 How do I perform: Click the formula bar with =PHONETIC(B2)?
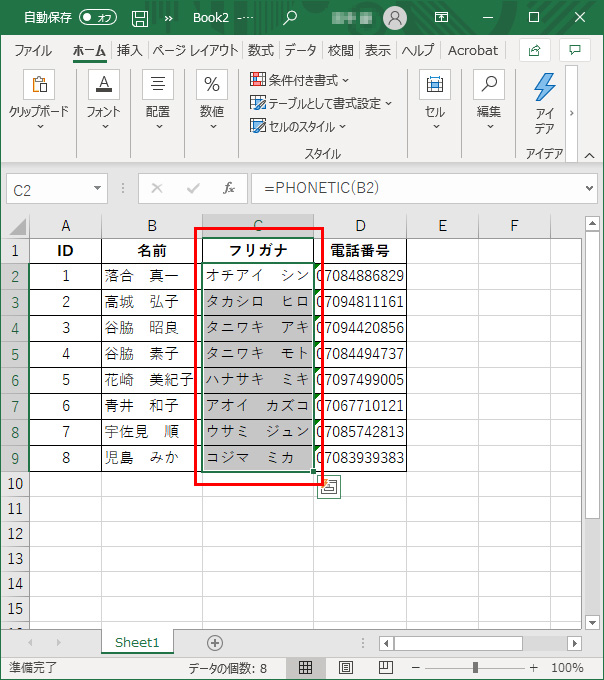(x=416, y=188)
